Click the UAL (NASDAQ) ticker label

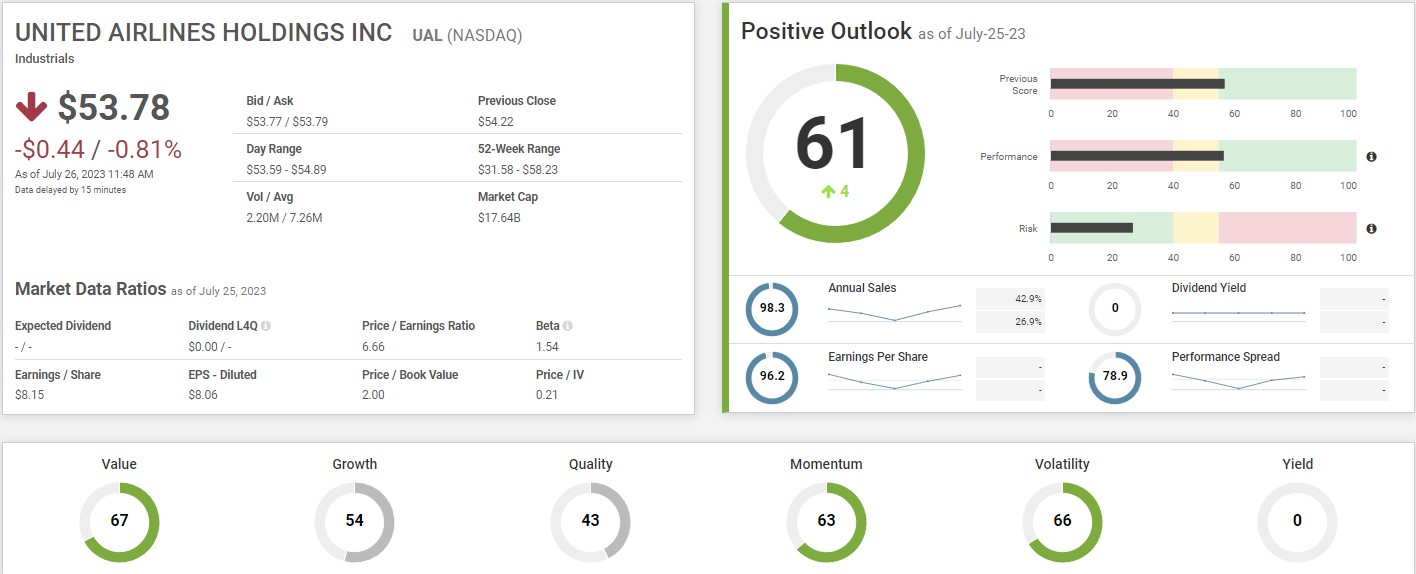pos(467,36)
